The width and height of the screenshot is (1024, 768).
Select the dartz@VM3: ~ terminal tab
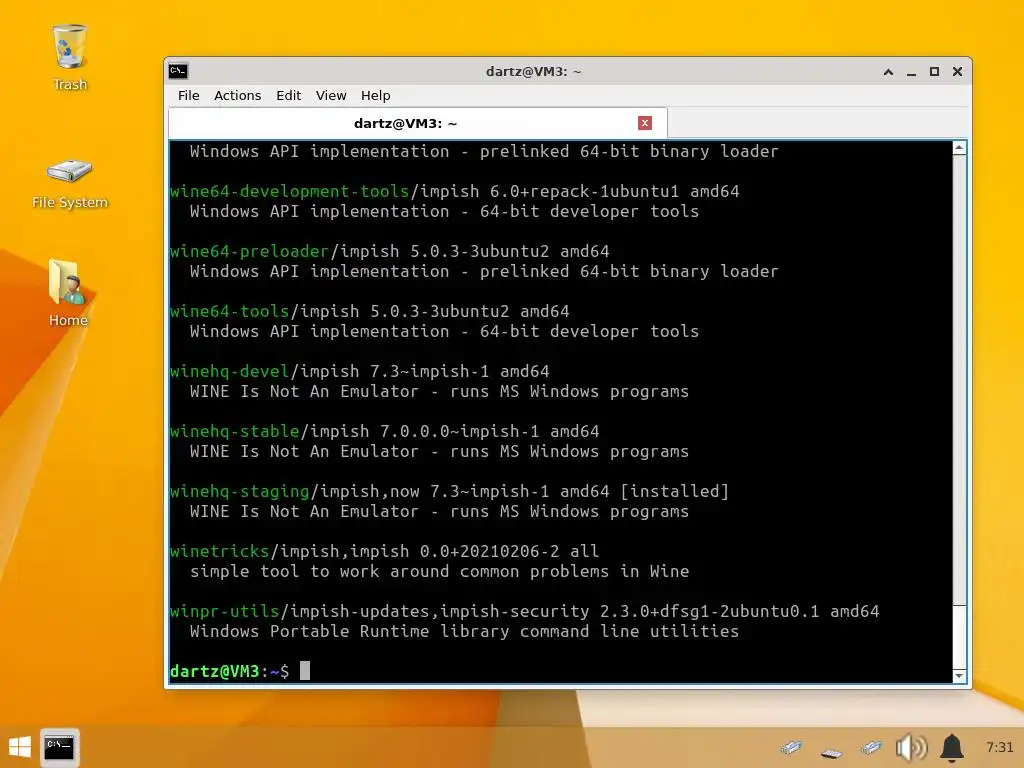[x=418, y=123]
